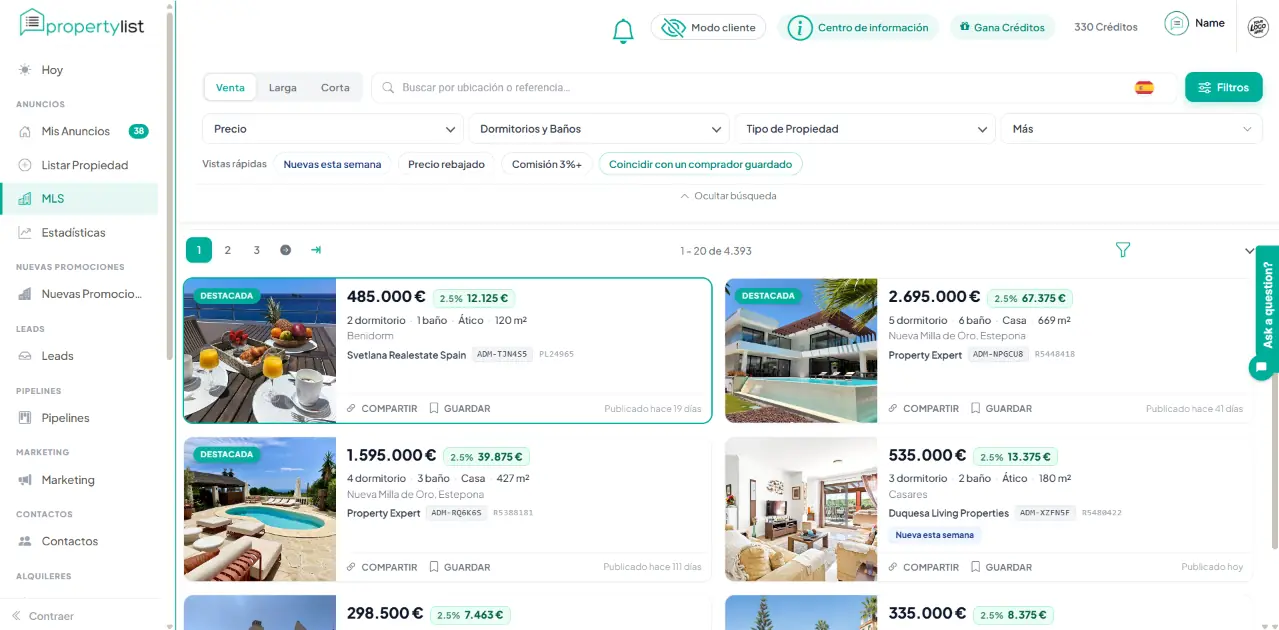Save the 1.595.000 € listing
The image size is (1279, 630).
460,567
